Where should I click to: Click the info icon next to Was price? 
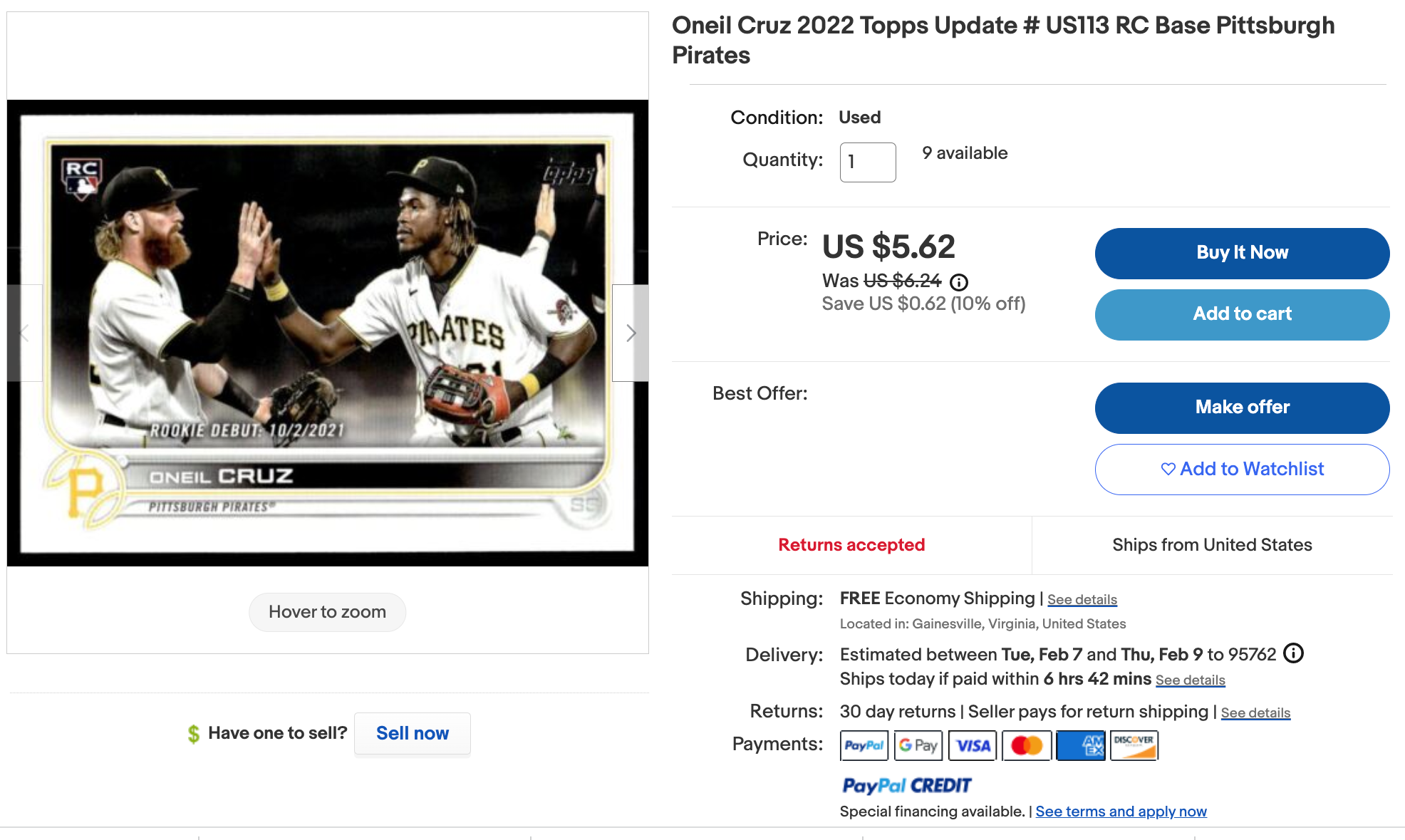(959, 282)
